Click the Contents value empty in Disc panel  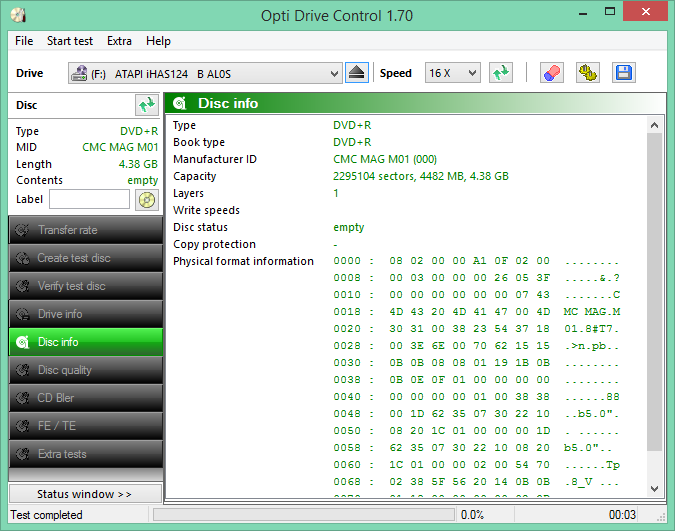[142, 180]
